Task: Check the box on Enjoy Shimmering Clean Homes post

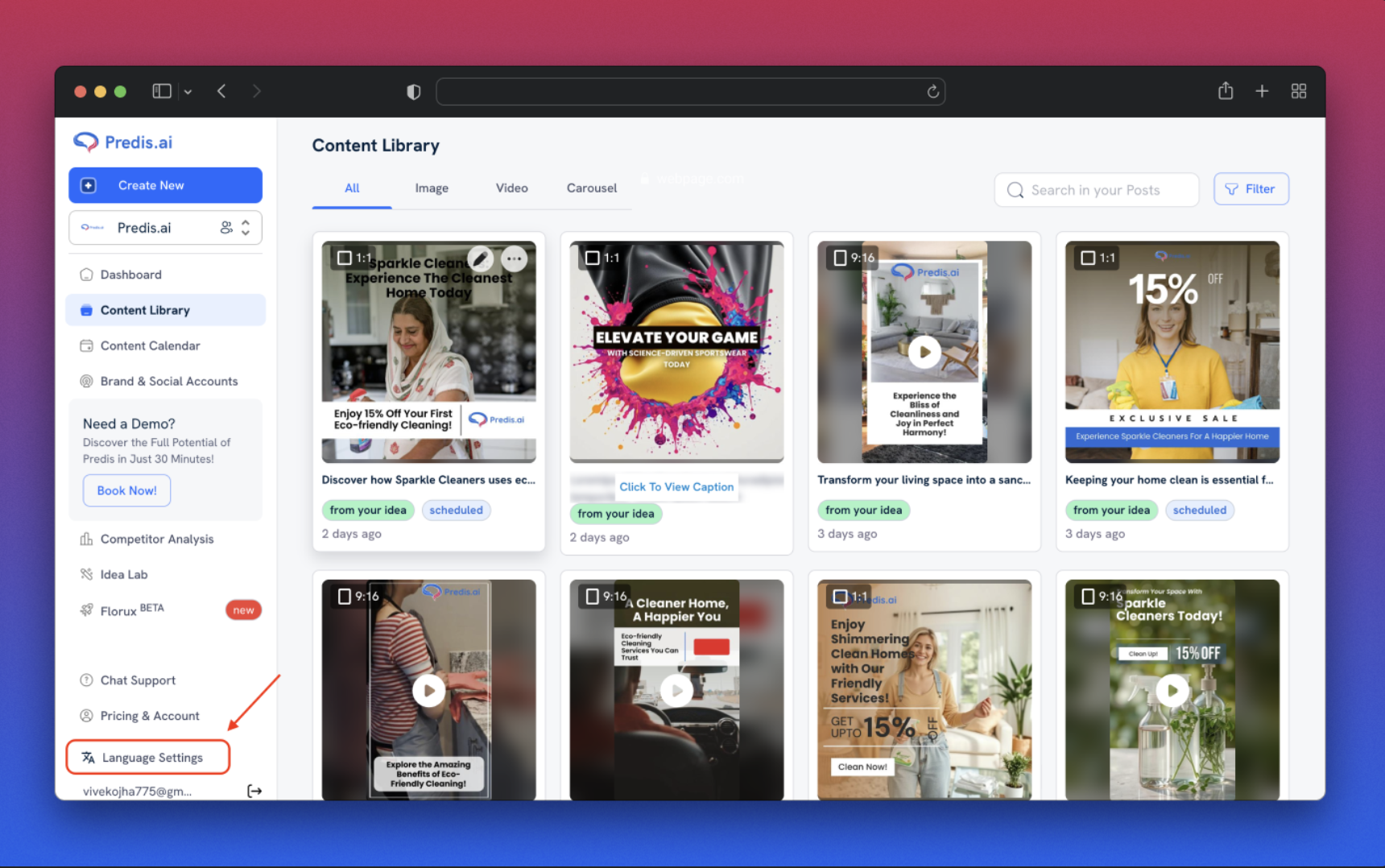Action: pos(840,596)
